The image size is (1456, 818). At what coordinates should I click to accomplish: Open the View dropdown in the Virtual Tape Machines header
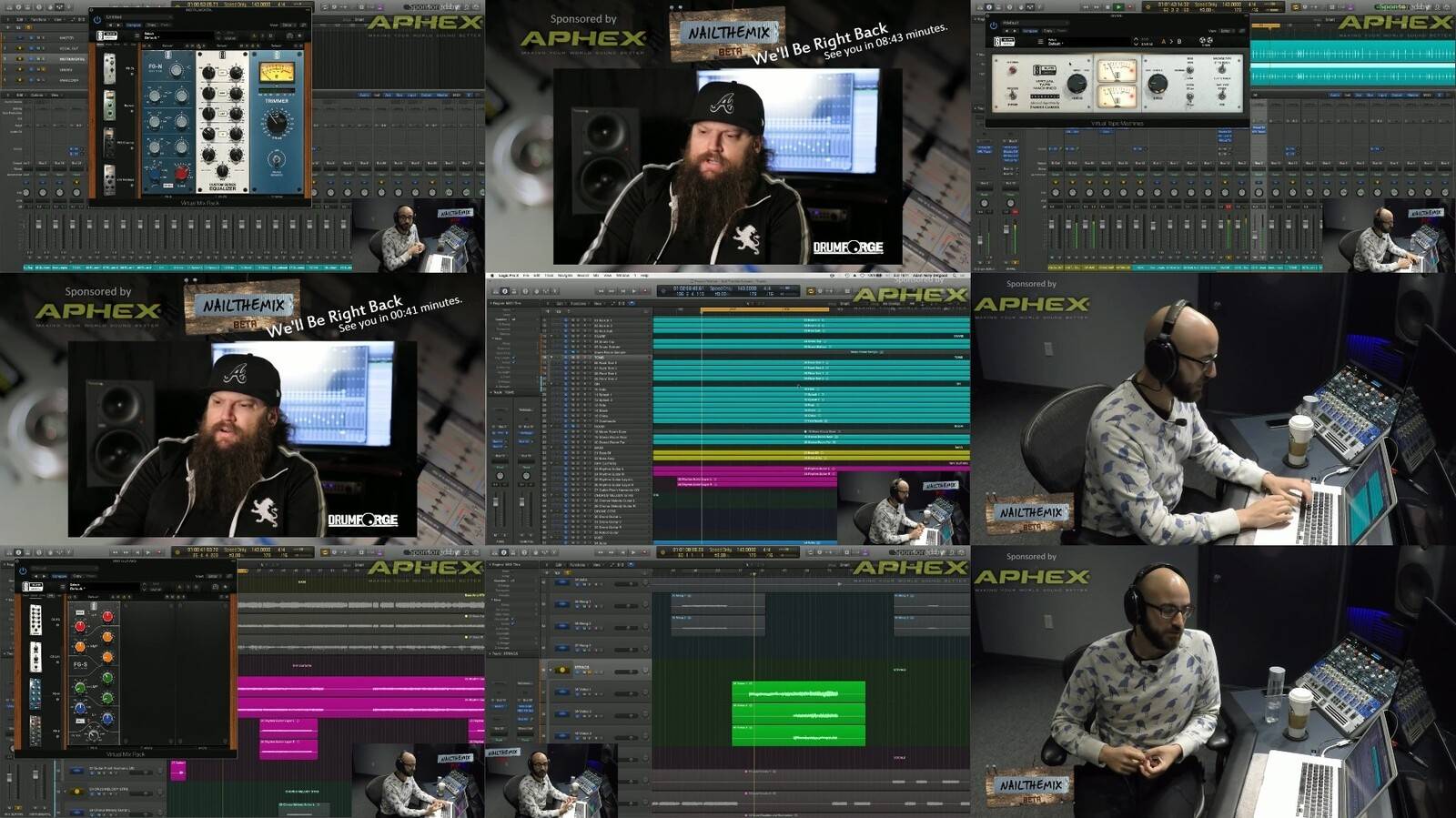click(x=1225, y=31)
